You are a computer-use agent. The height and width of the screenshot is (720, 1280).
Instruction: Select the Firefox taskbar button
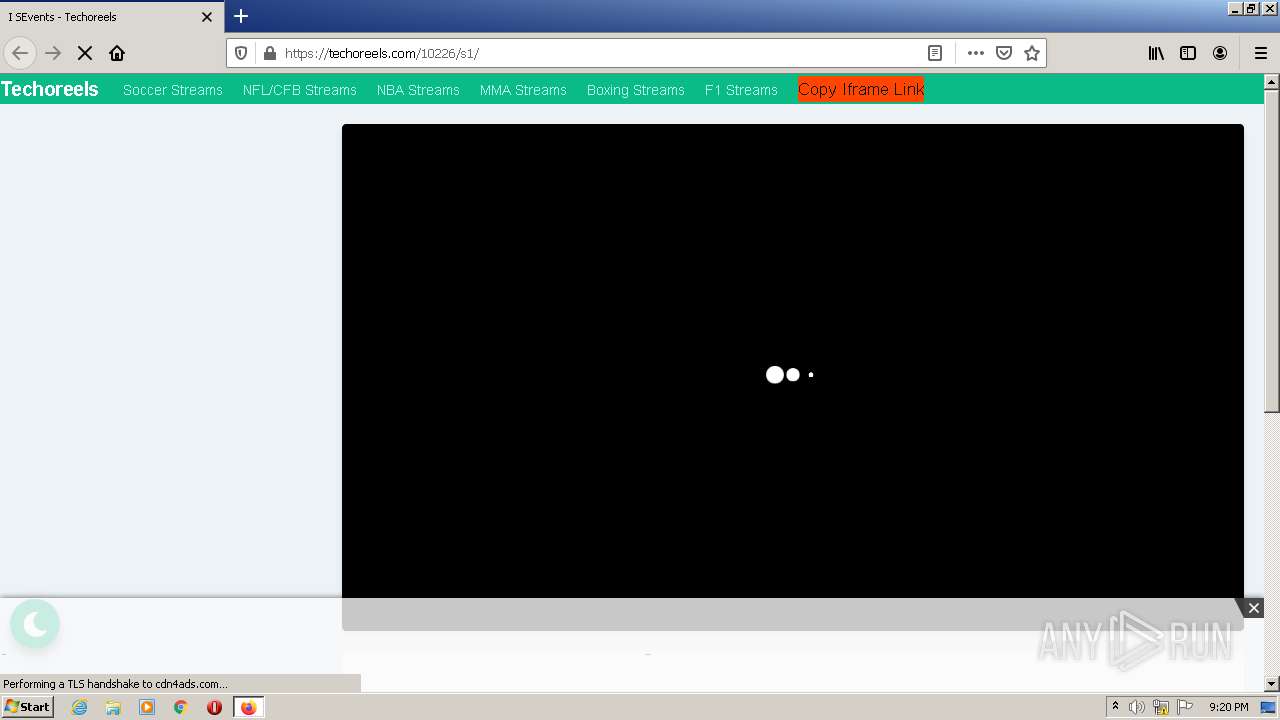(248, 707)
